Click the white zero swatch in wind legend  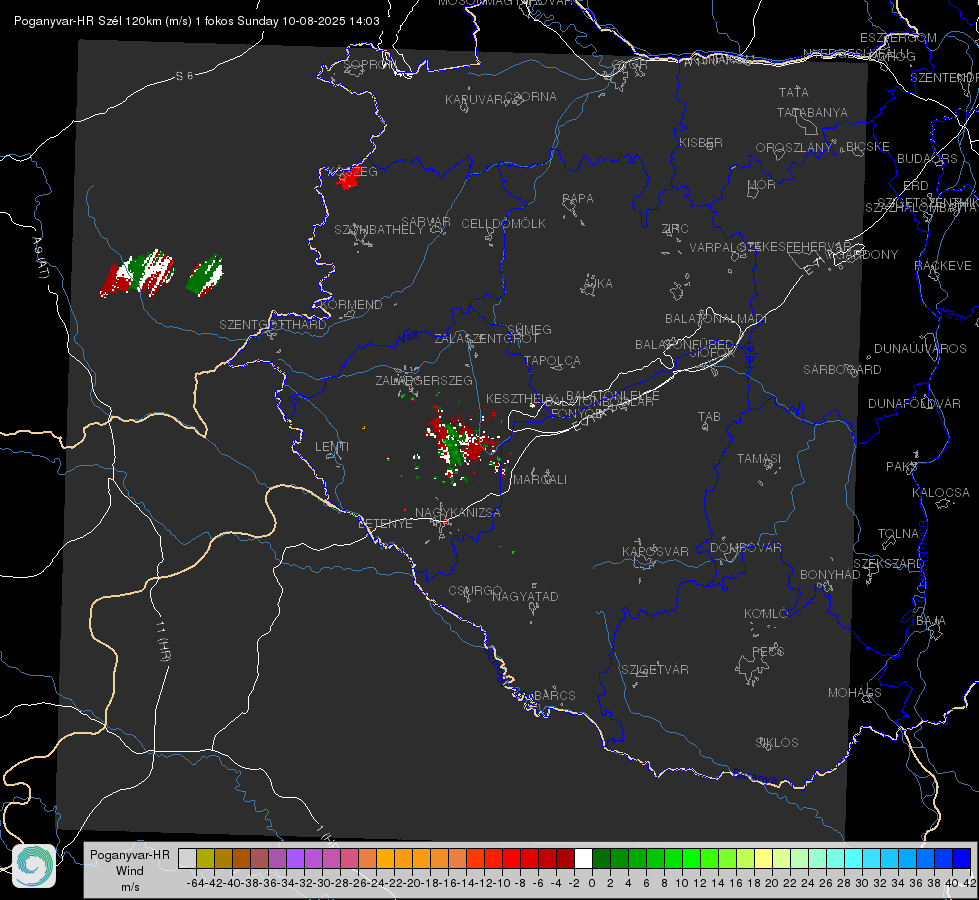583,859
